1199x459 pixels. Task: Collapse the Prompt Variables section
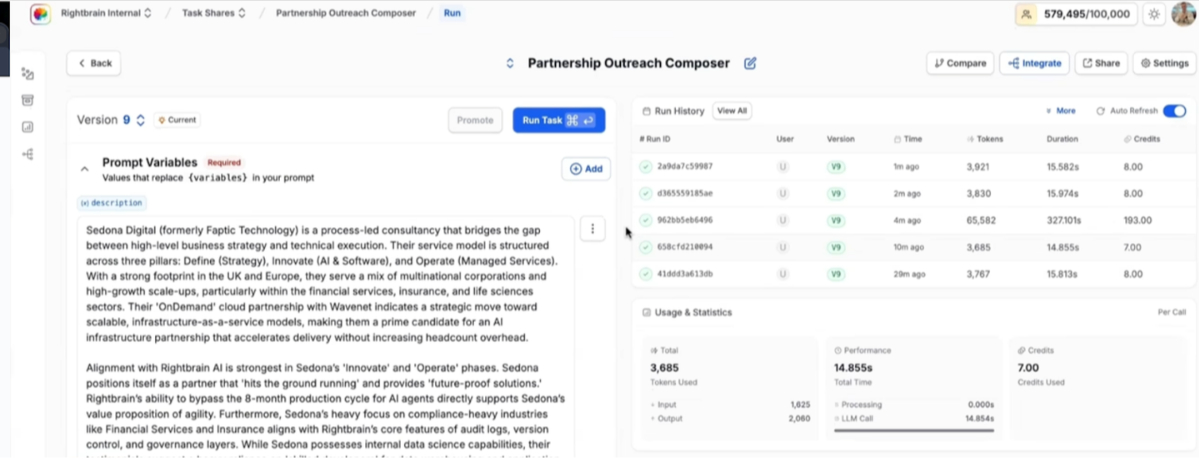pyautogui.click(x=84, y=169)
